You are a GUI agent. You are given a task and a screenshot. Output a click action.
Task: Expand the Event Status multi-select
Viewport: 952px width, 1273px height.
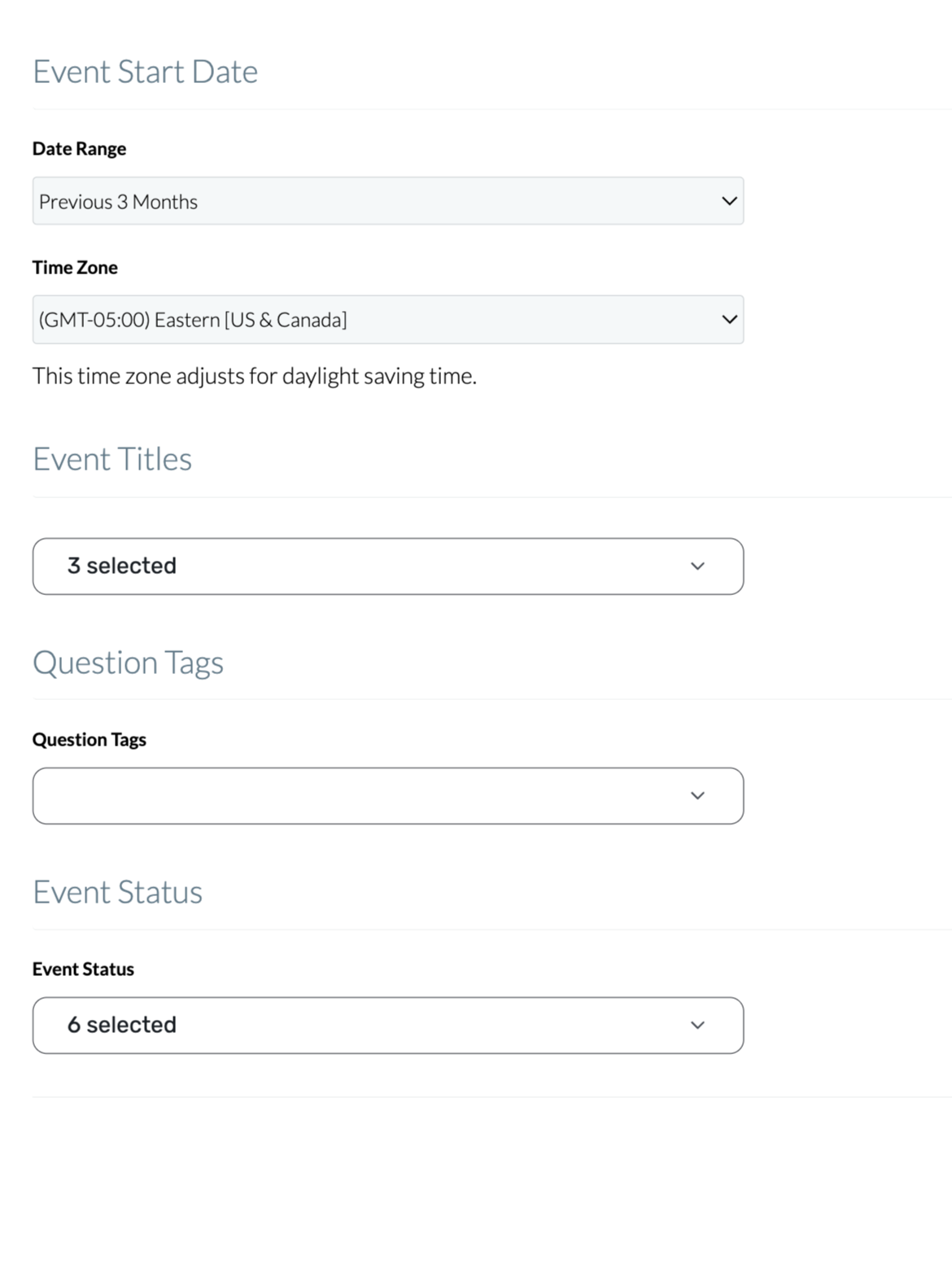(387, 1025)
